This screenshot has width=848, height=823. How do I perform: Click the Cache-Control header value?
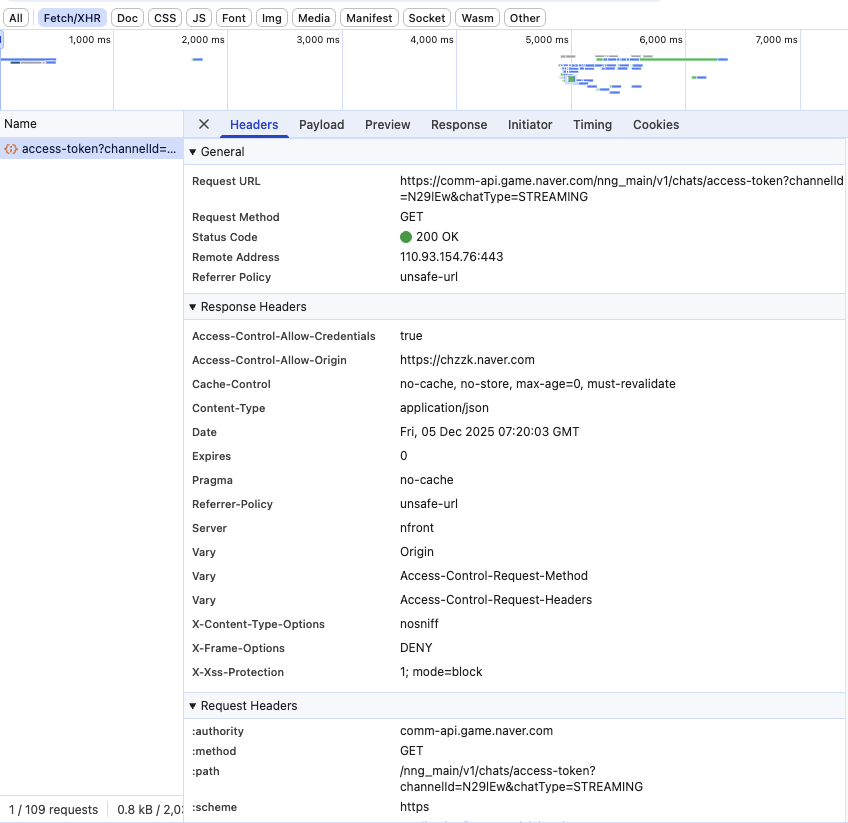pos(538,384)
